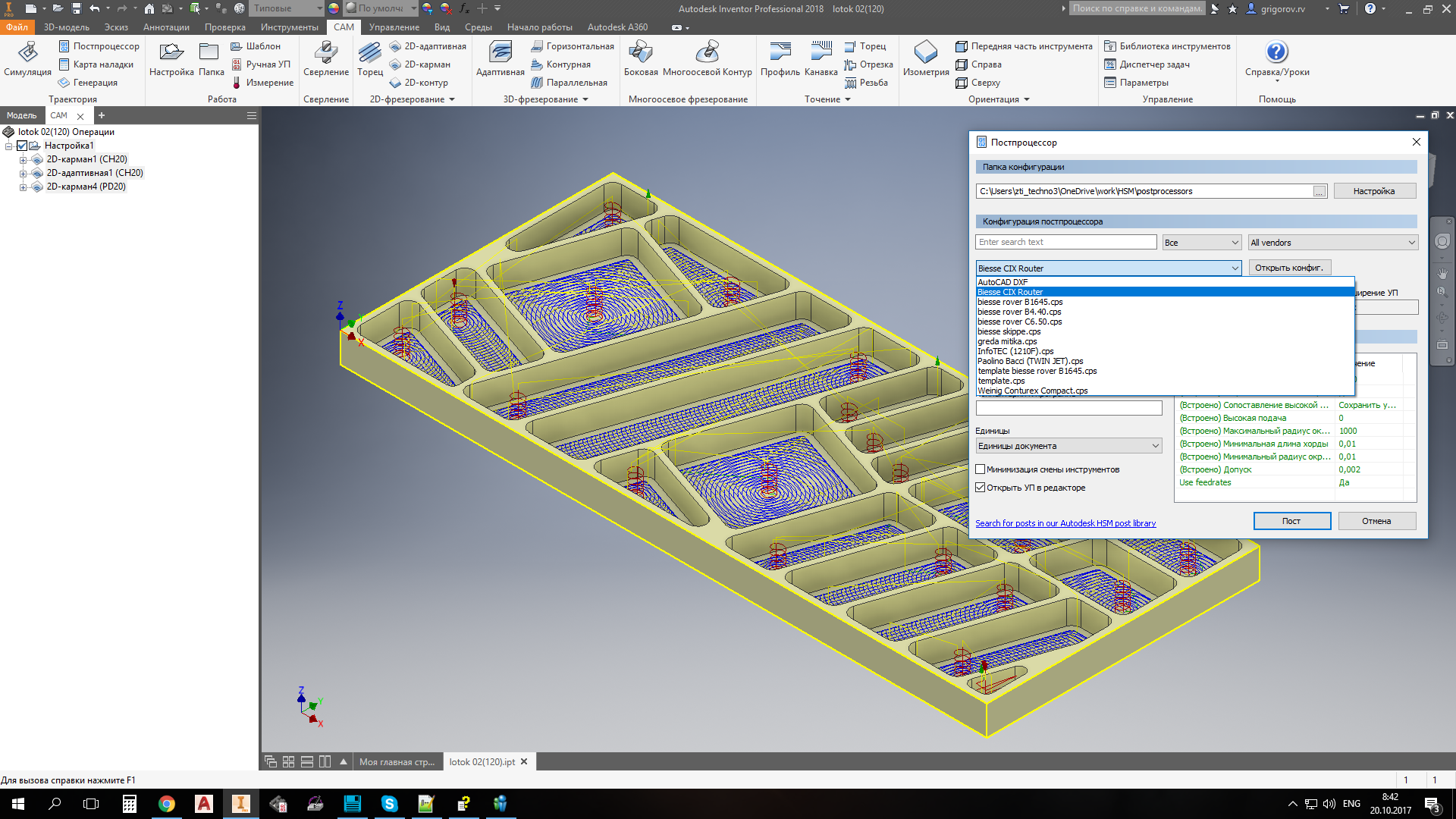Screen dimensions: 1456x819
Task: Select the Карта наладки icon
Action: (x=62, y=65)
